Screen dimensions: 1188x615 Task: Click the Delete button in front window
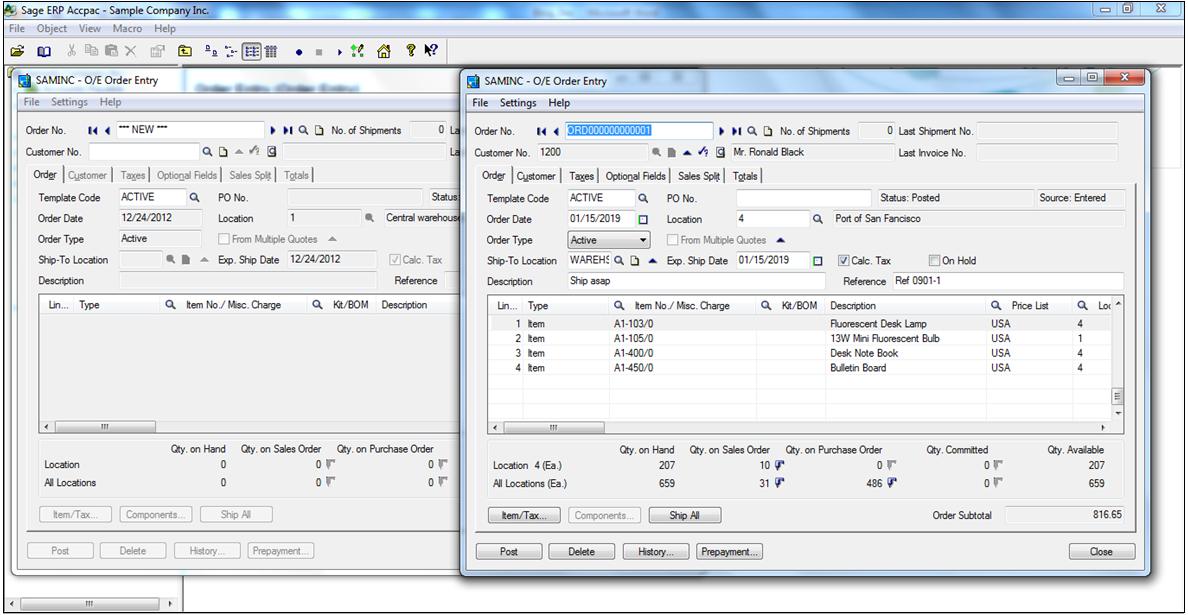click(x=581, y=551)
